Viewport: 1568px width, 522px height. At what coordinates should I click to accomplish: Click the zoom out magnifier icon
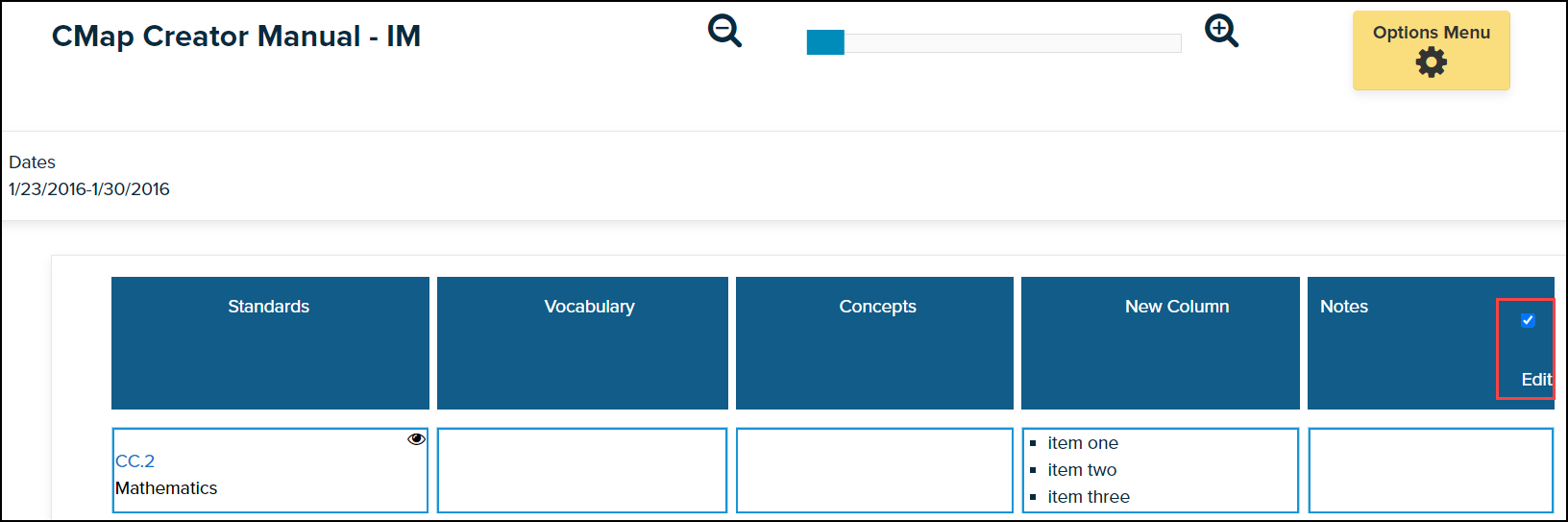[724, 31]
